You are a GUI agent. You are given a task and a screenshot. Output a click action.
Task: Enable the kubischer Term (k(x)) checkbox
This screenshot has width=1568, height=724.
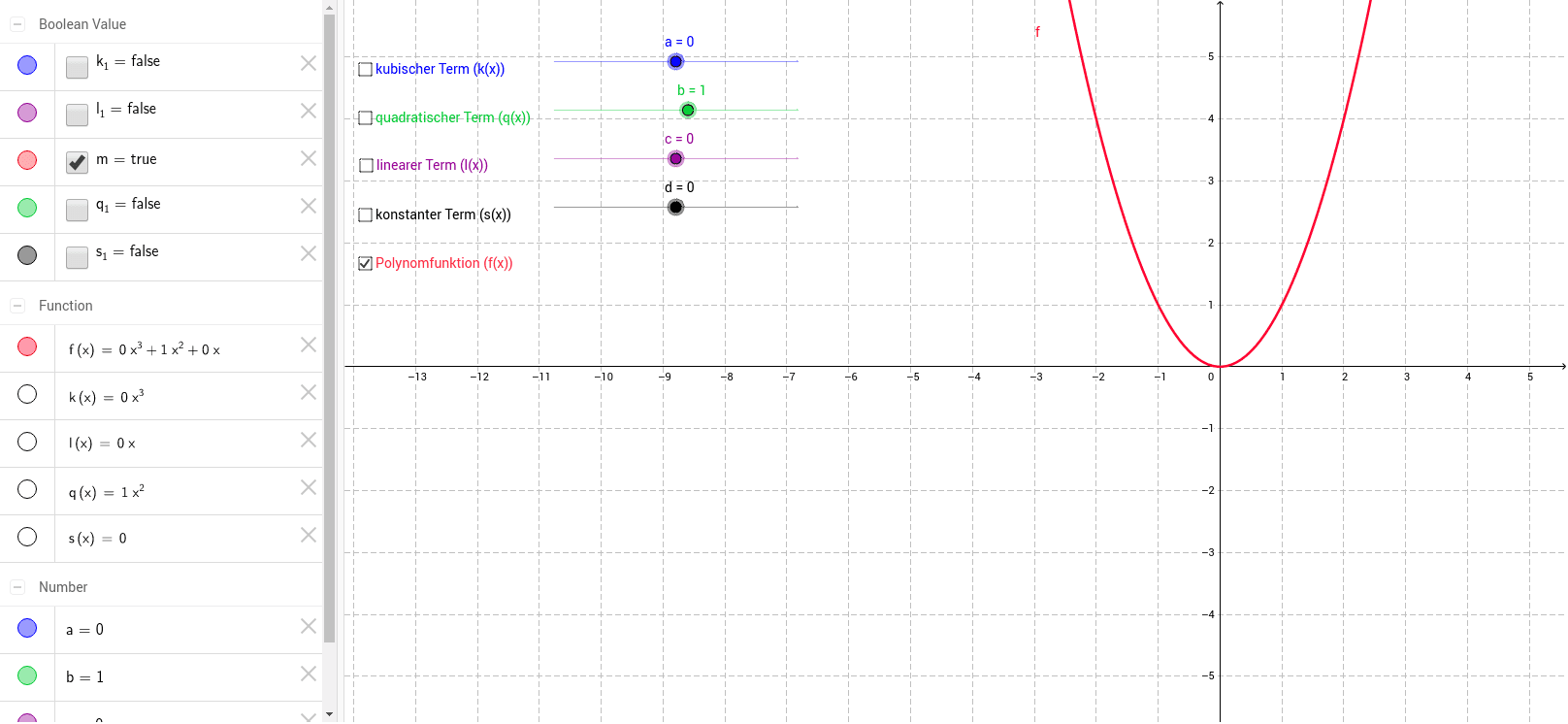point(366,69)
